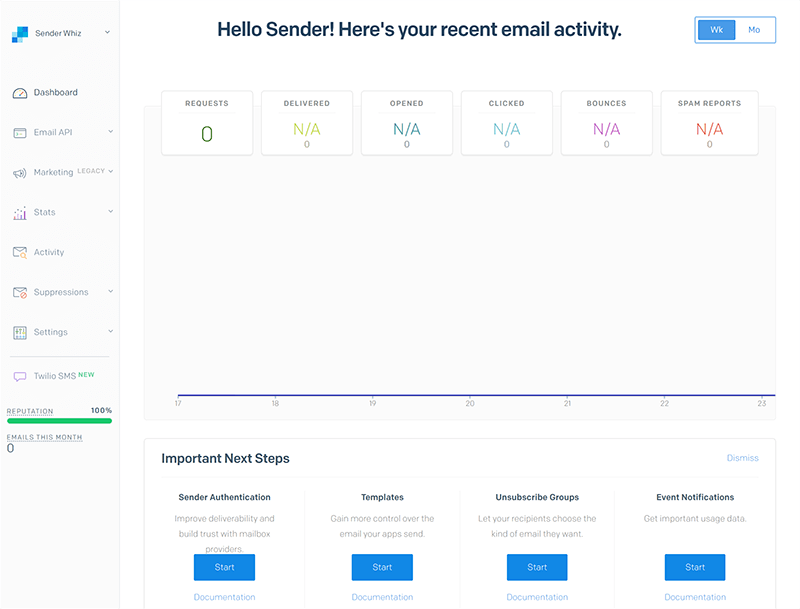Dismiss the Important Next Steps panel
The image size is (800, 609).
tap(742, 458)
